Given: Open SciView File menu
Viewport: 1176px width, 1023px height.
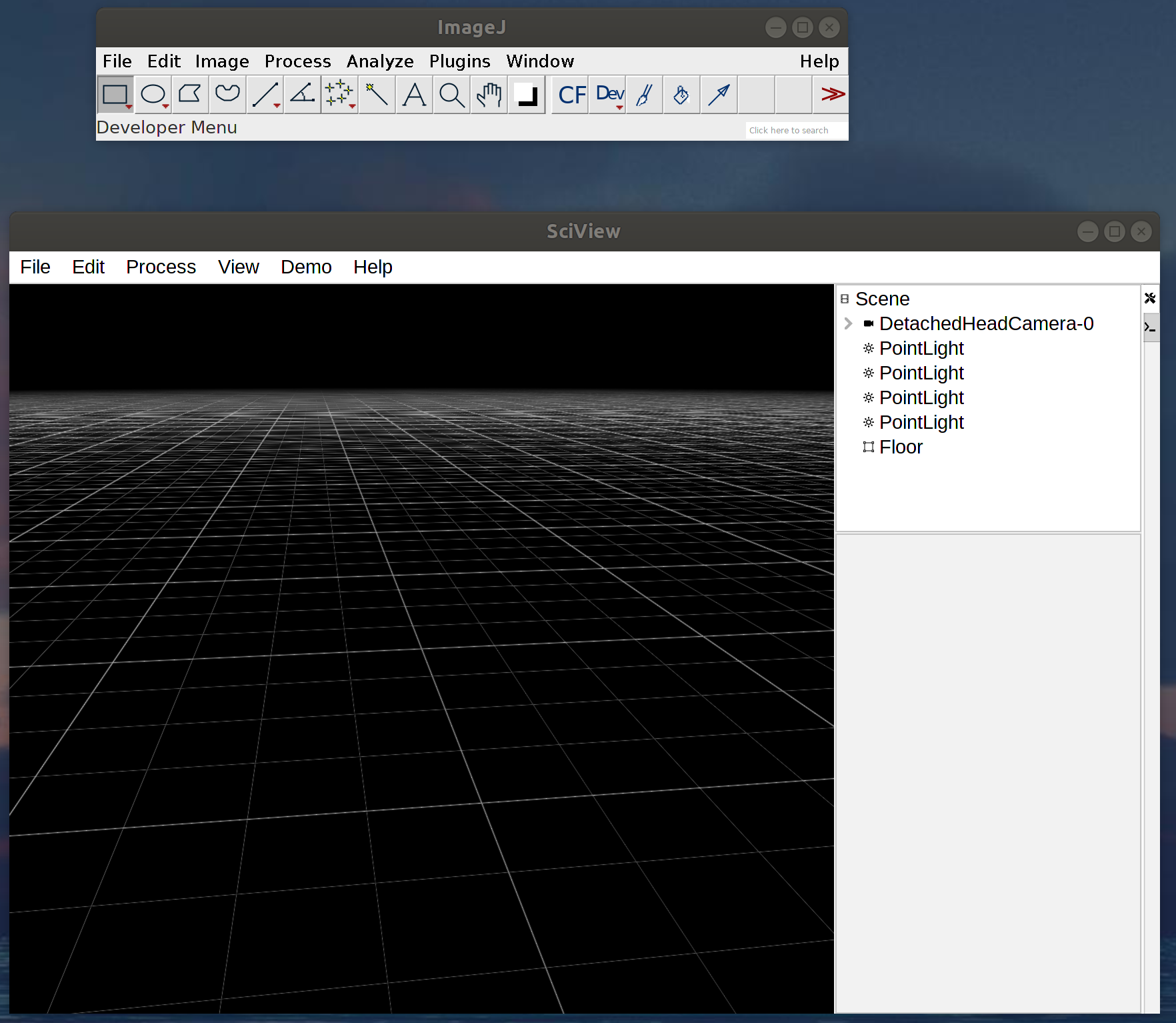Looking at the screenshot, I should [35, 267].
